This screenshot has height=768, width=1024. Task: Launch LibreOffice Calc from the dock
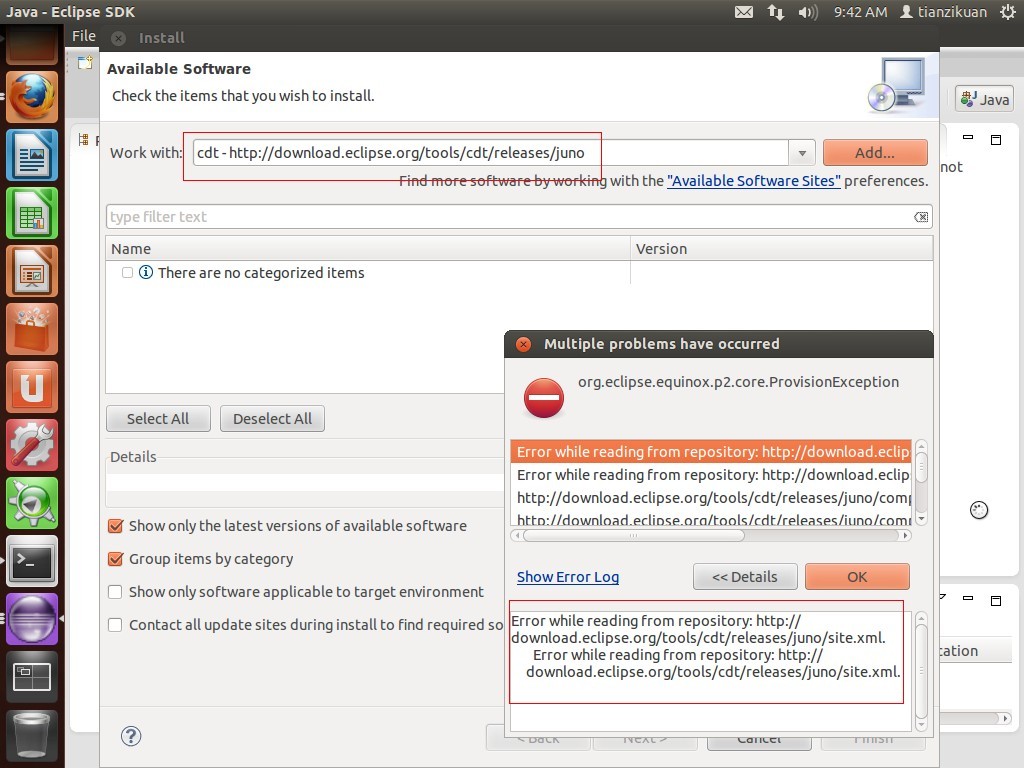point(31,213)
